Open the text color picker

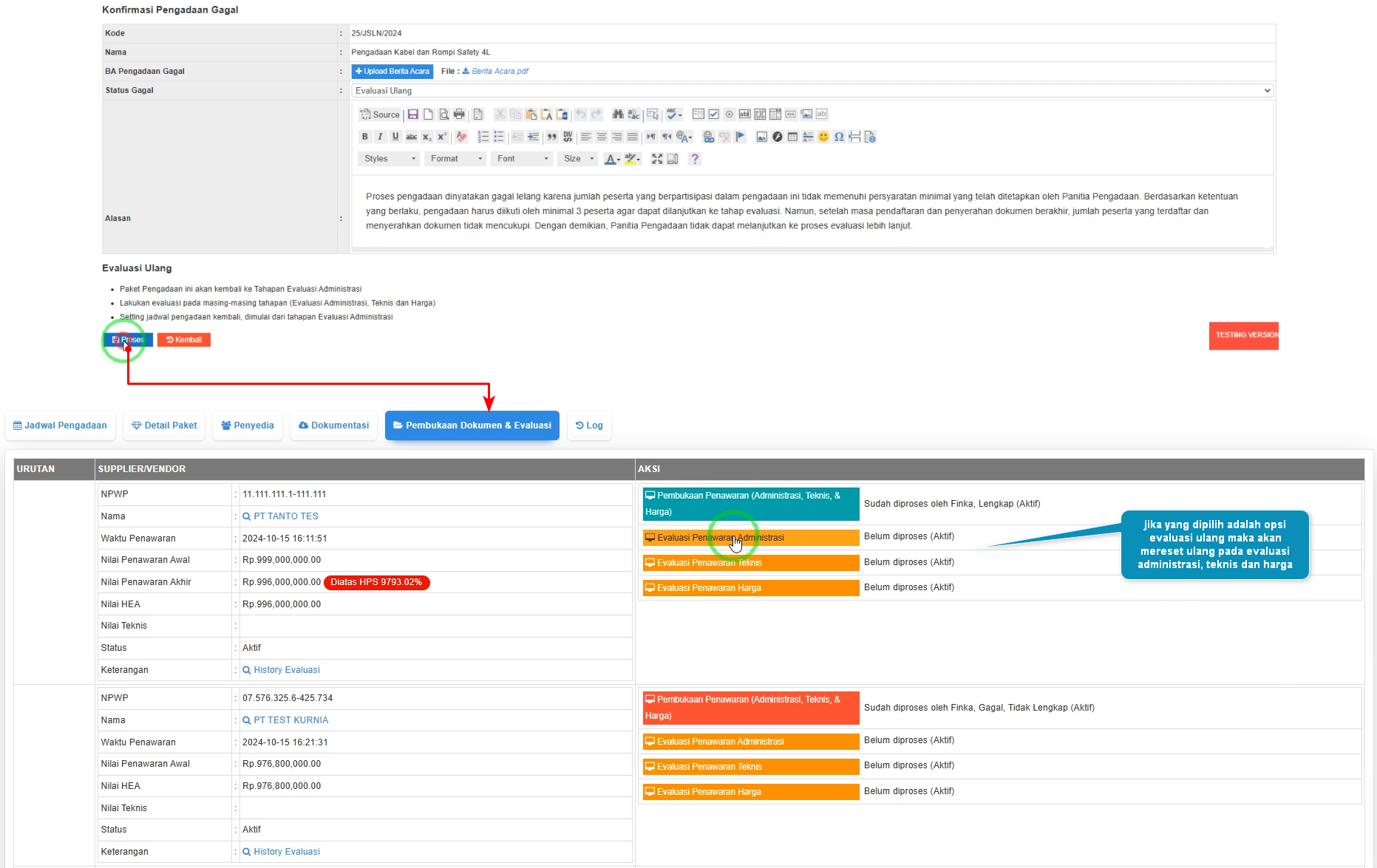(611, 159)
